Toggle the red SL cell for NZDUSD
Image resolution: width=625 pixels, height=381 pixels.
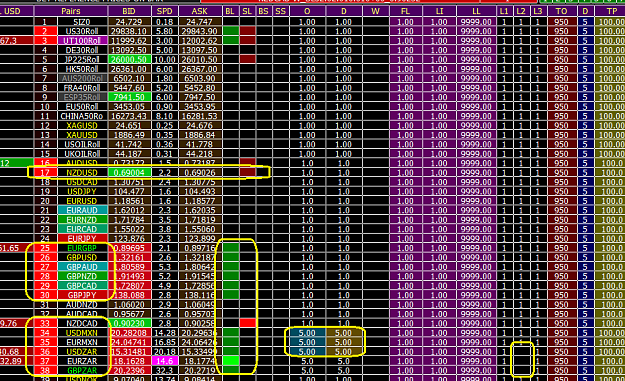[x=248, y=173]
